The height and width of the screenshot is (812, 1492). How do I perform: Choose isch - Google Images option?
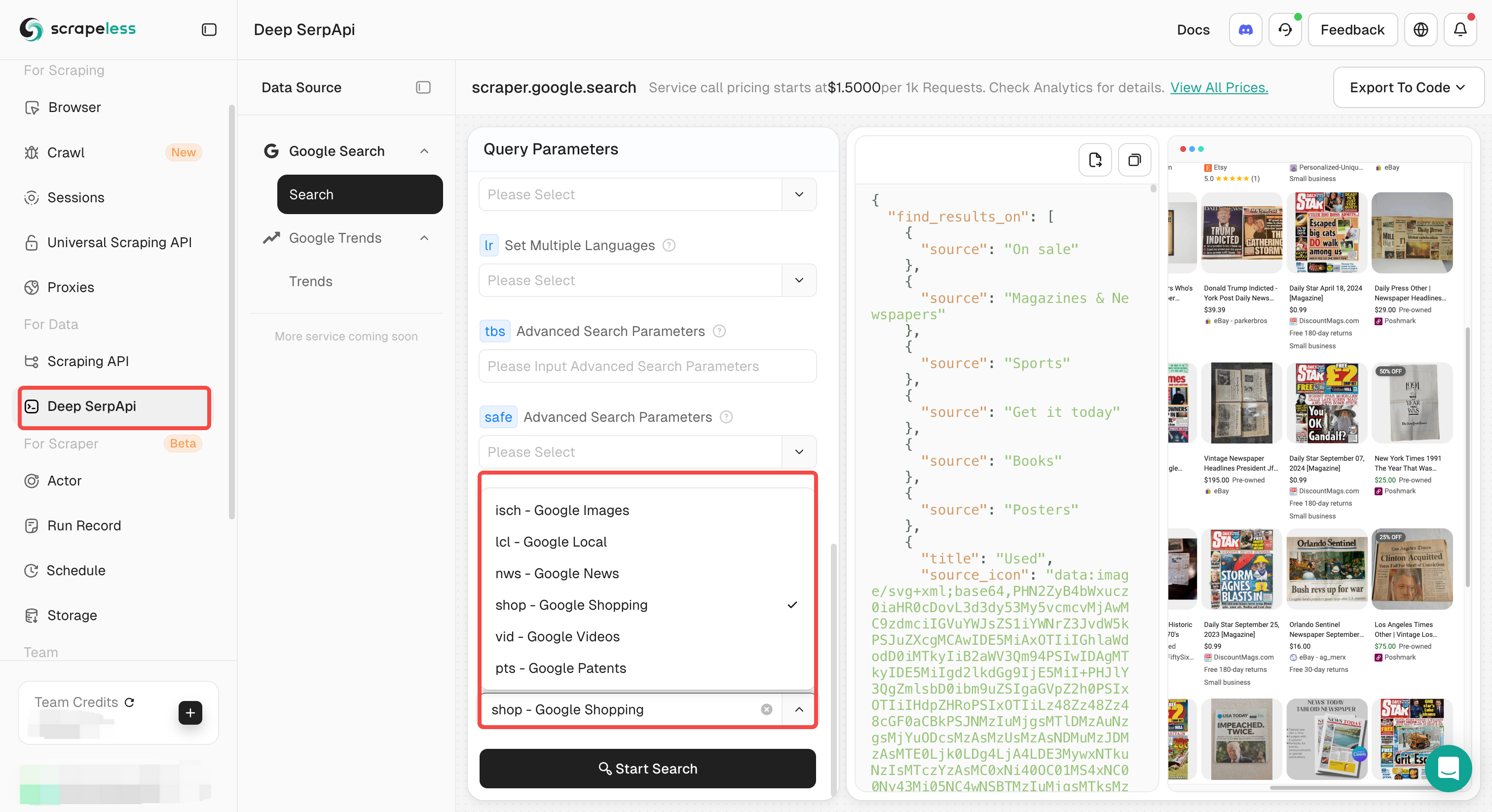(x=647, y=510)
